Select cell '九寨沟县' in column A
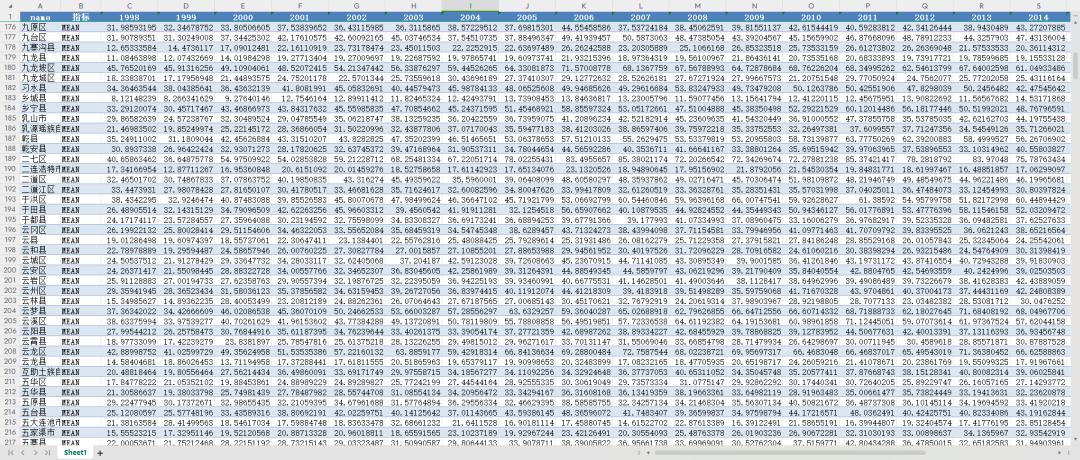This screenshot has width=1080, height=460. coord(40,47)
